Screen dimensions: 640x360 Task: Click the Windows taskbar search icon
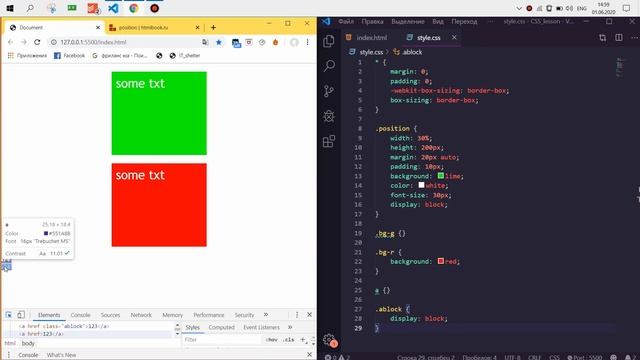pyautogui.click(x=30, y=8)
